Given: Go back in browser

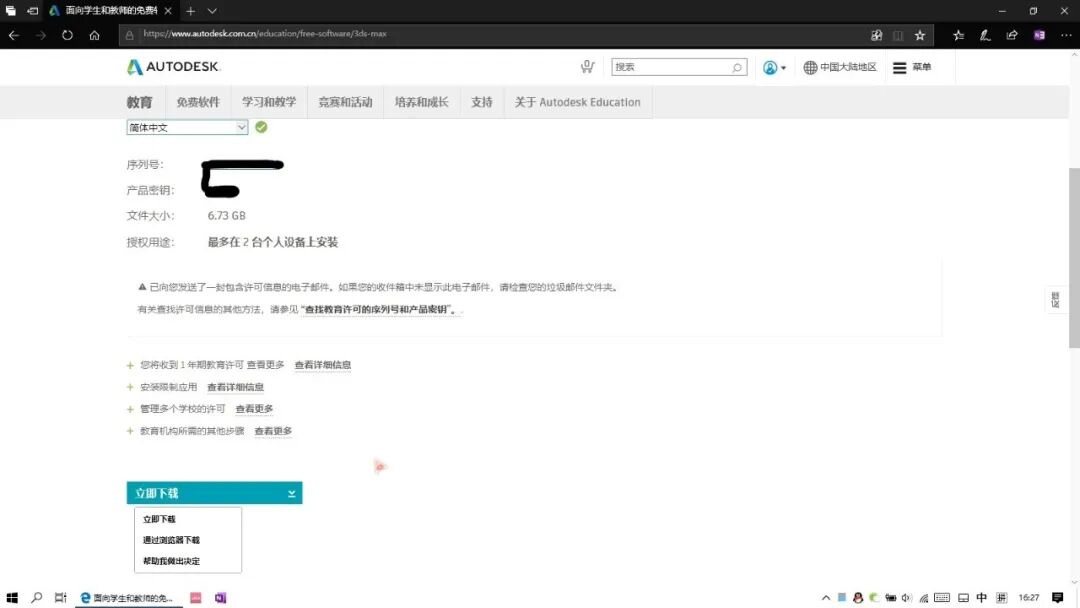Looking at the screenshot, I should click(14, 35).
